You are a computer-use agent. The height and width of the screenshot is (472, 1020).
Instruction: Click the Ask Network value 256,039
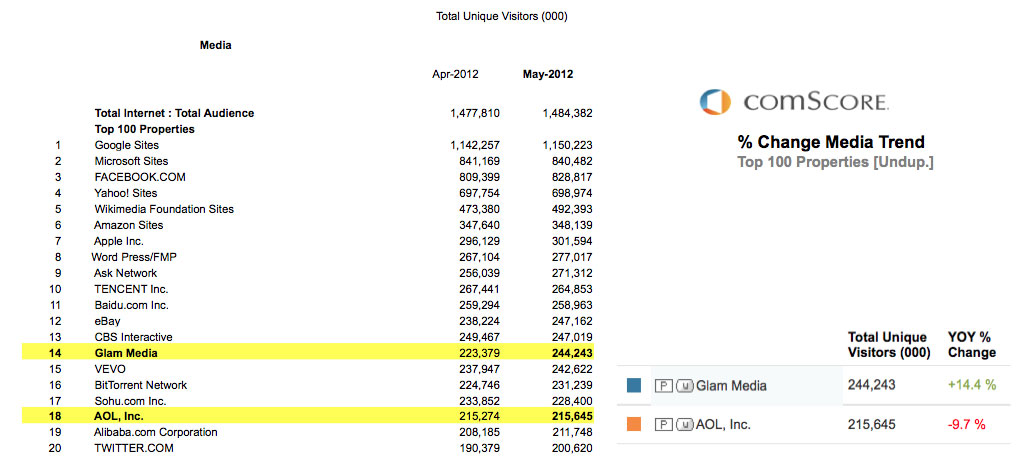pos(481,273)
